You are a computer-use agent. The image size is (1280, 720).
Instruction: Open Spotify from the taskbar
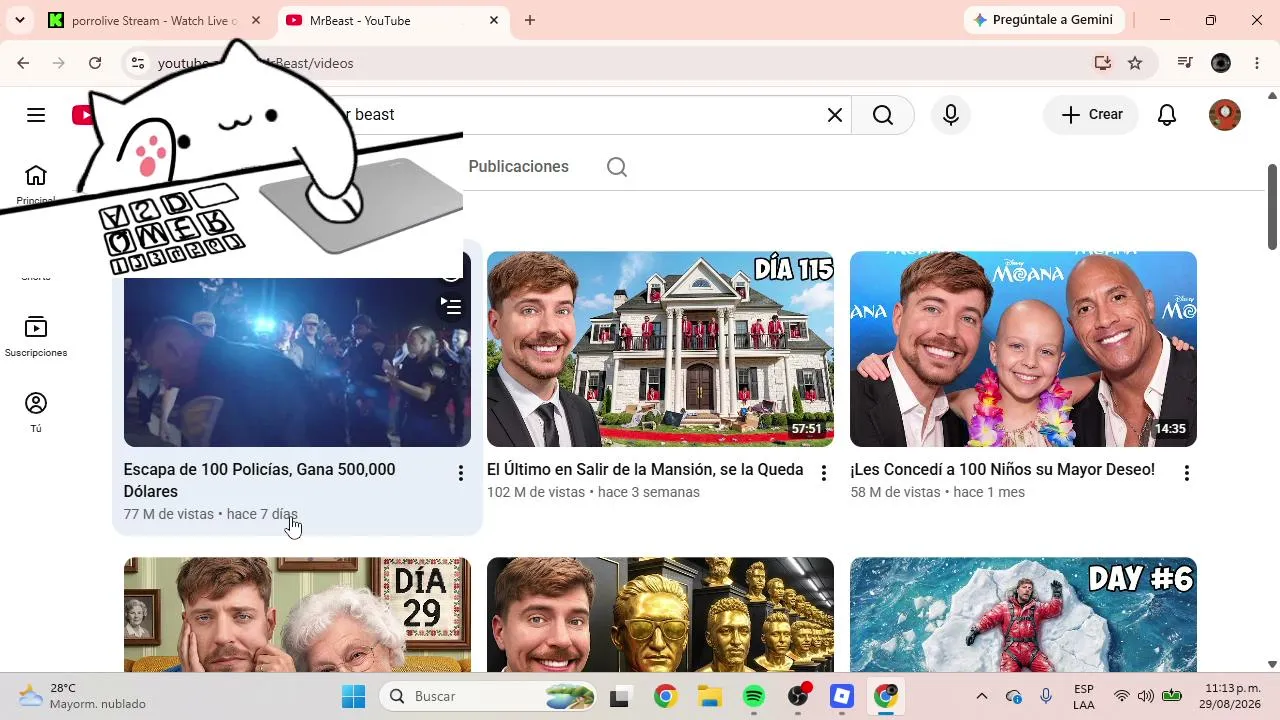(754, 696)
